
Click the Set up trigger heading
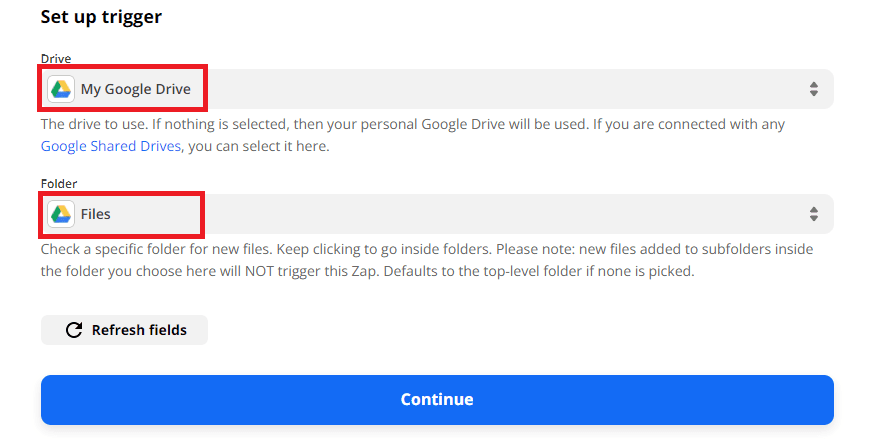[x=101, y=17]
